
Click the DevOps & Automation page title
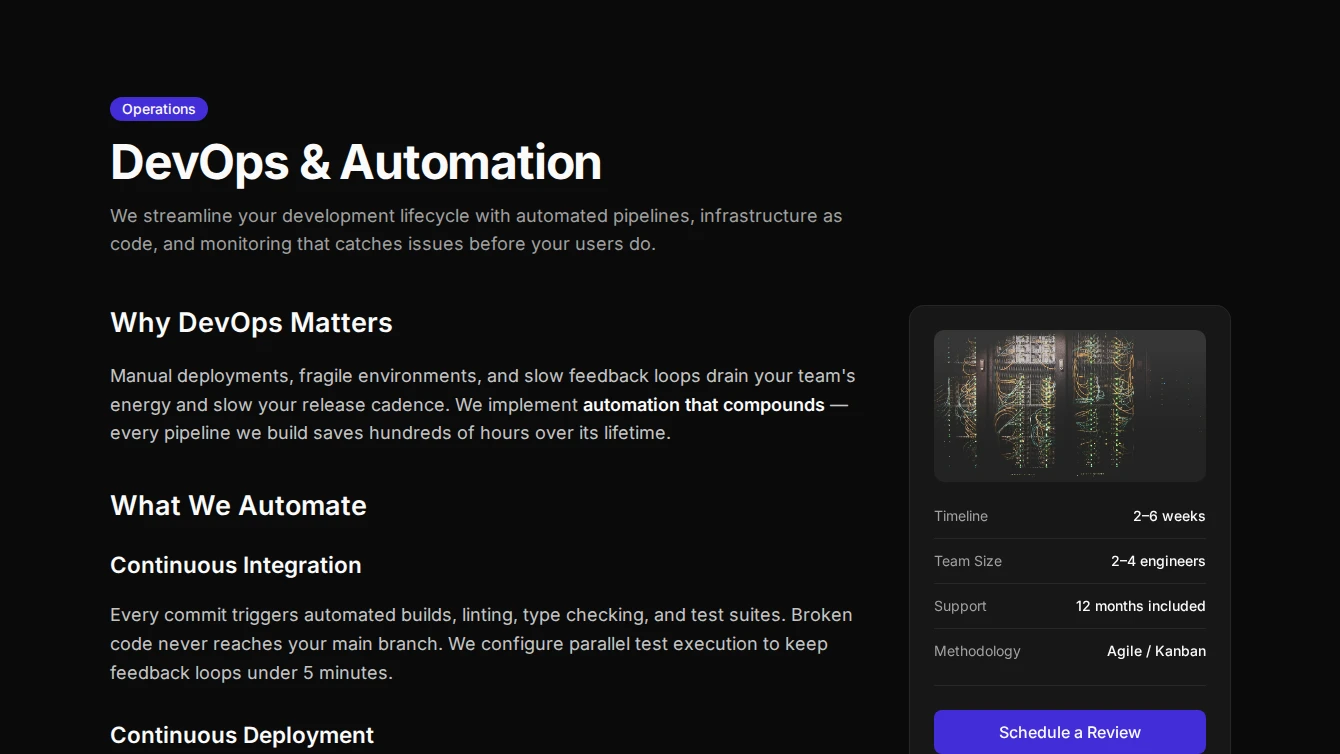(356, 162)
